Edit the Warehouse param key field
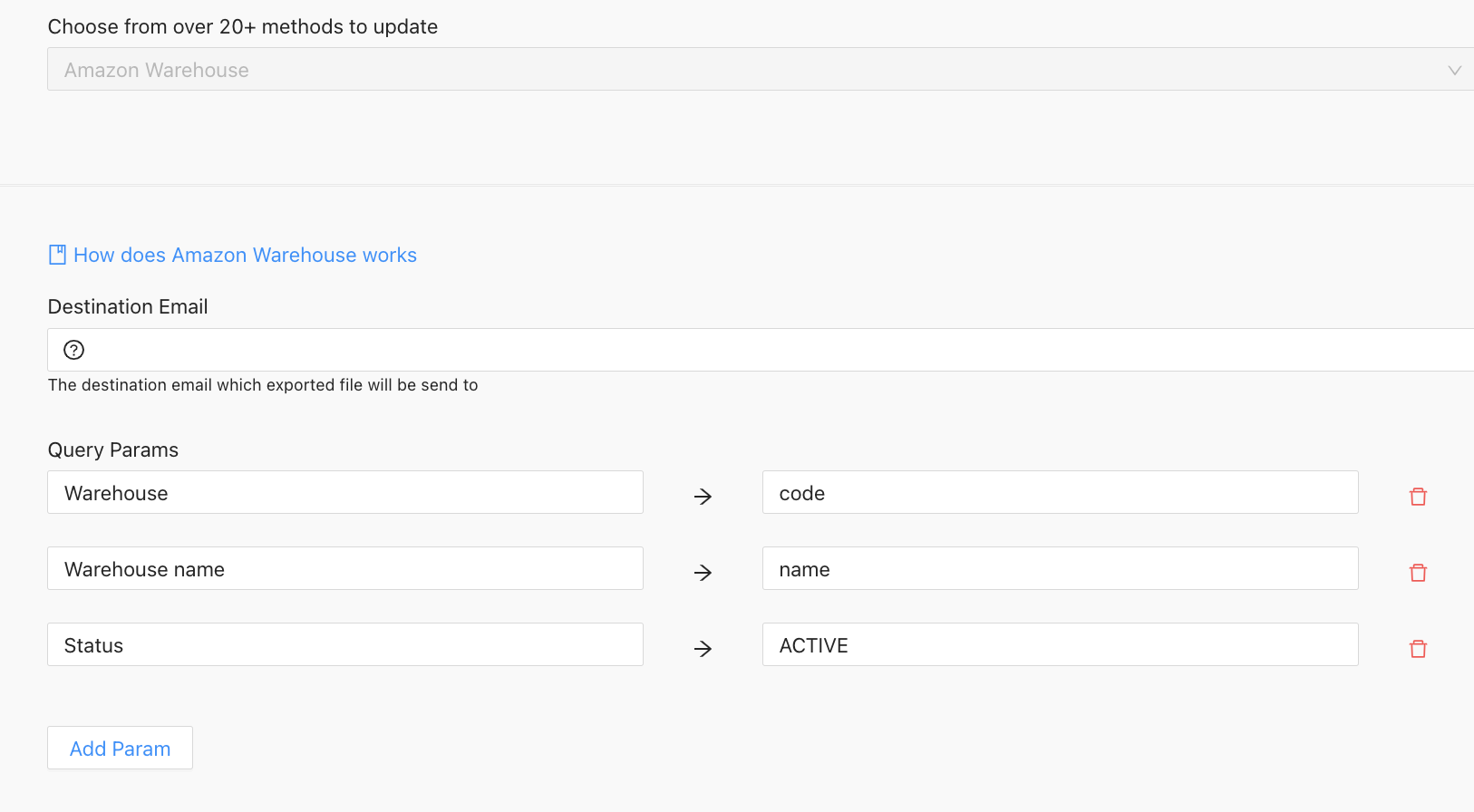Viewport: 1474px width, 812px height. [345, 492]
